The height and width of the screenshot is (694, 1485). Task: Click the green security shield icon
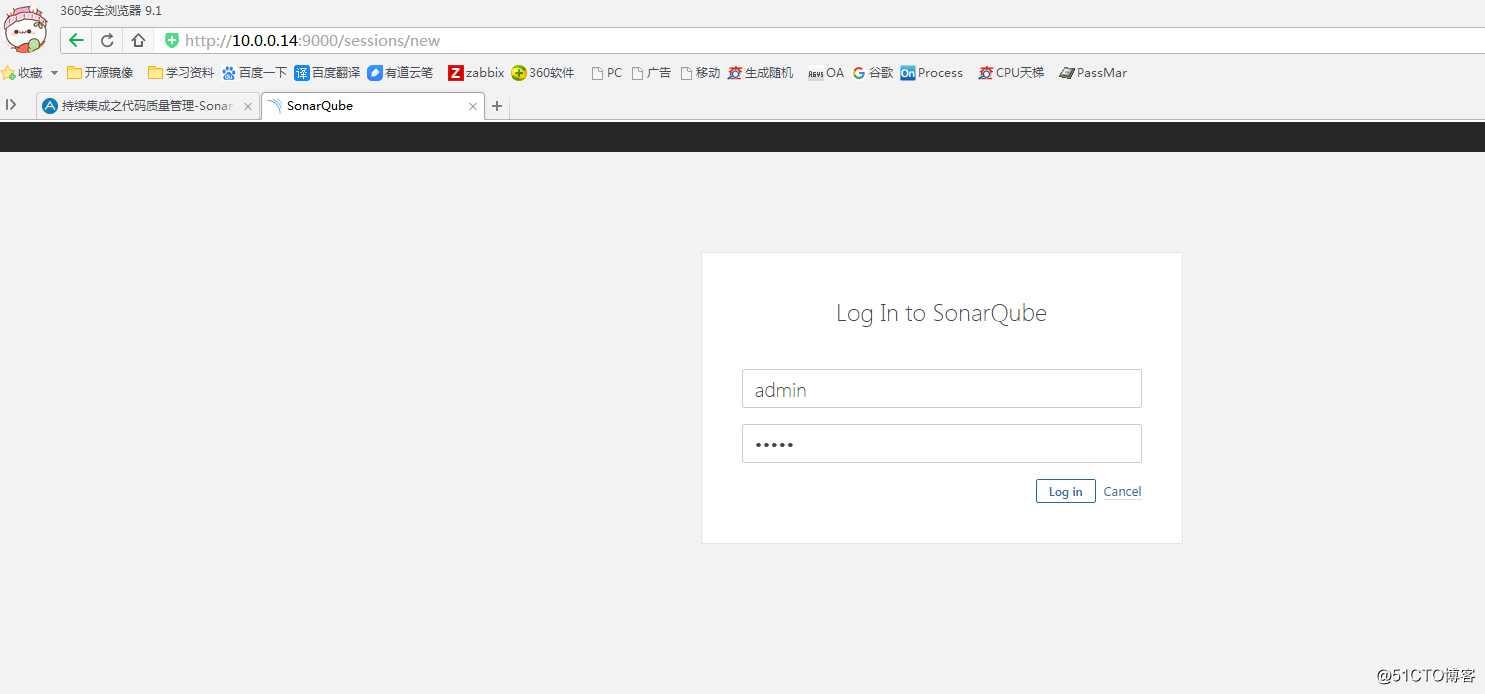coord(172,41)
